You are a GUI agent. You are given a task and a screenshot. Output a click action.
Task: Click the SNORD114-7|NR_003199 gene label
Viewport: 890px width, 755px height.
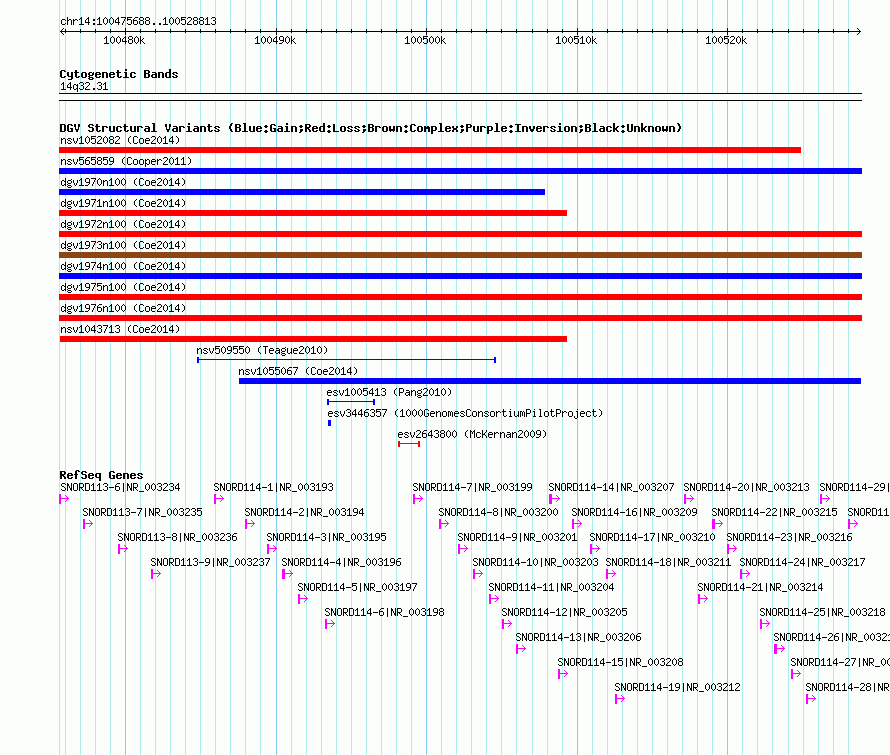pos(473,487)
